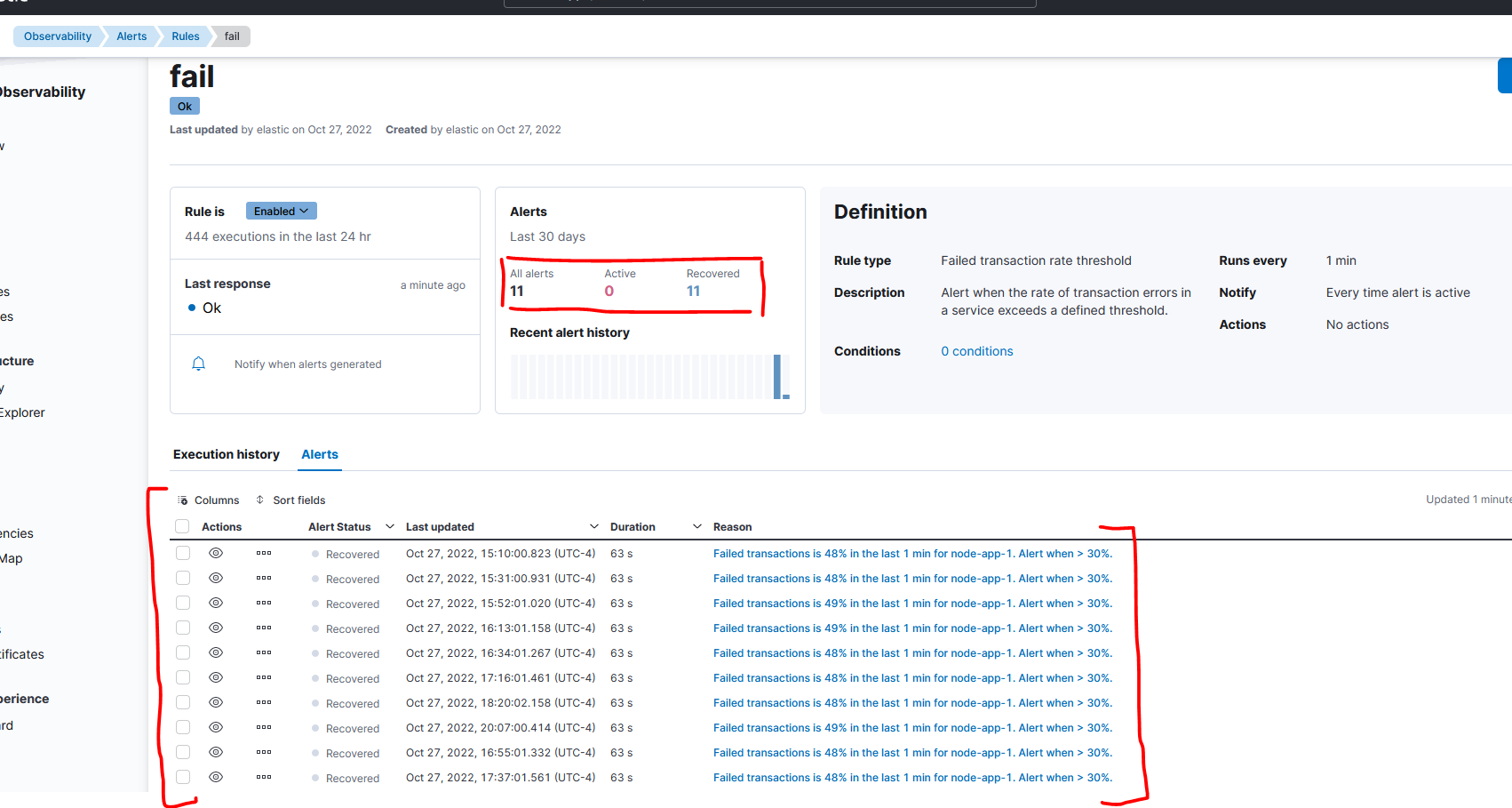View alert details for the 17:37:01.561 row
Screen dimensions: 1512x808
tap(216, 777)
